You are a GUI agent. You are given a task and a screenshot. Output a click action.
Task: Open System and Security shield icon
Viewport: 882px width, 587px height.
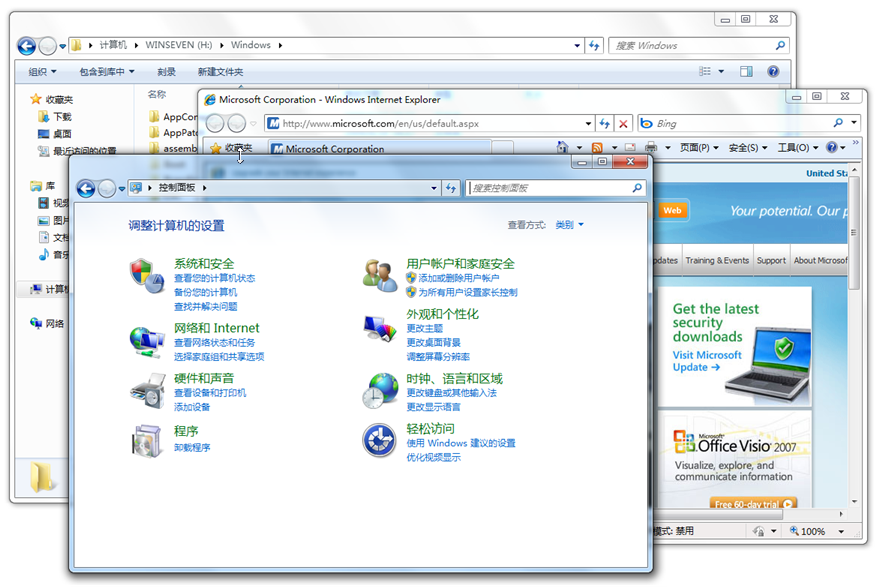tap(146, 276)
